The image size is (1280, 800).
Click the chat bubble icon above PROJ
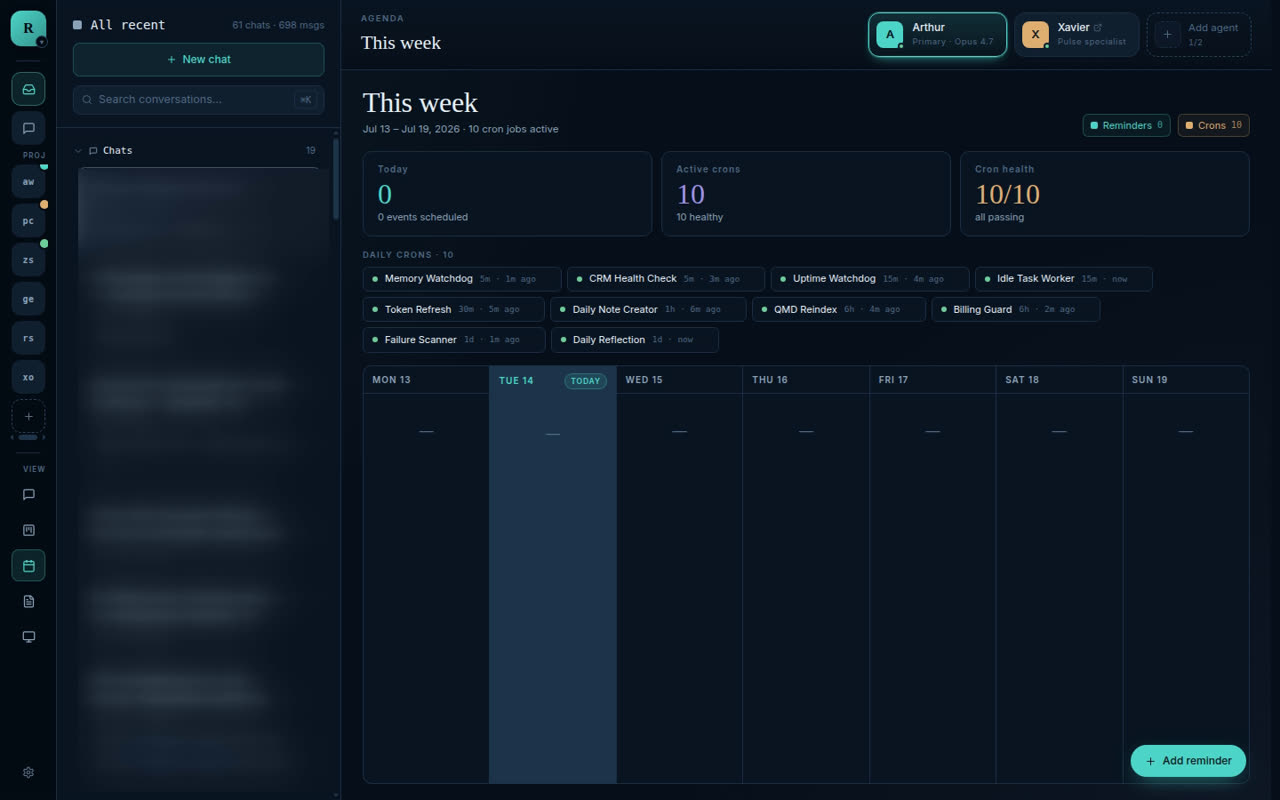coord(28,128)
